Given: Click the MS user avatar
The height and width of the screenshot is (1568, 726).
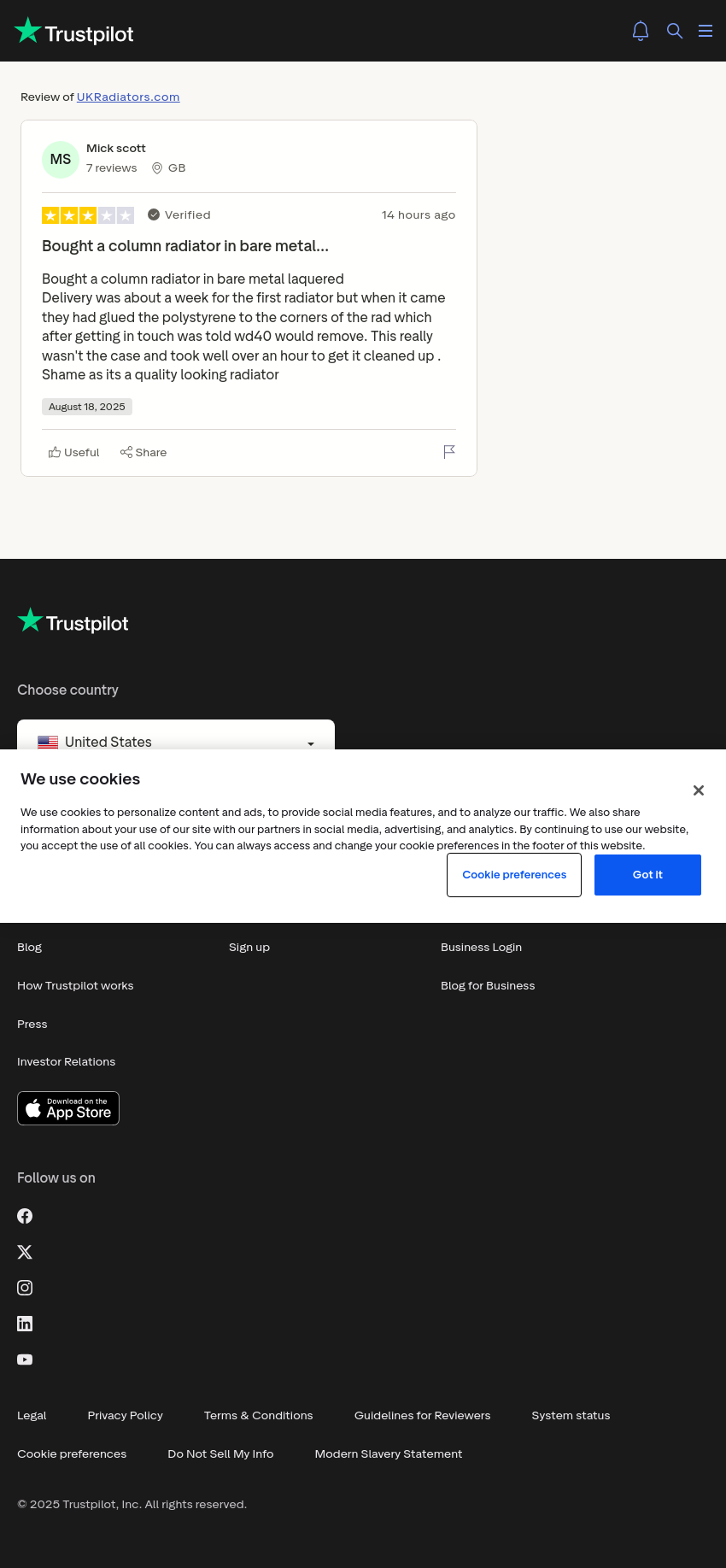Looking at the screenshot, I should pos(61,160).
